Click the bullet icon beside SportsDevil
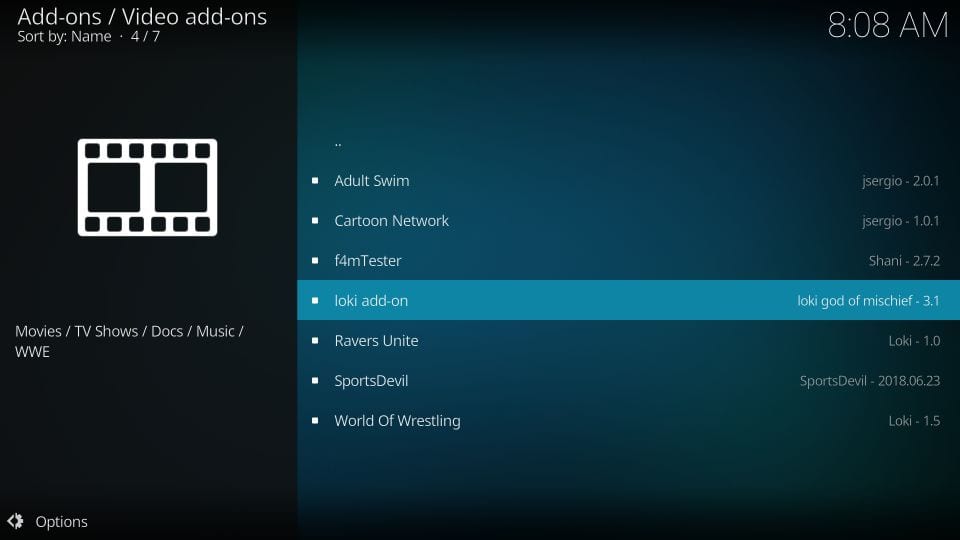 (x=315, y=380)
